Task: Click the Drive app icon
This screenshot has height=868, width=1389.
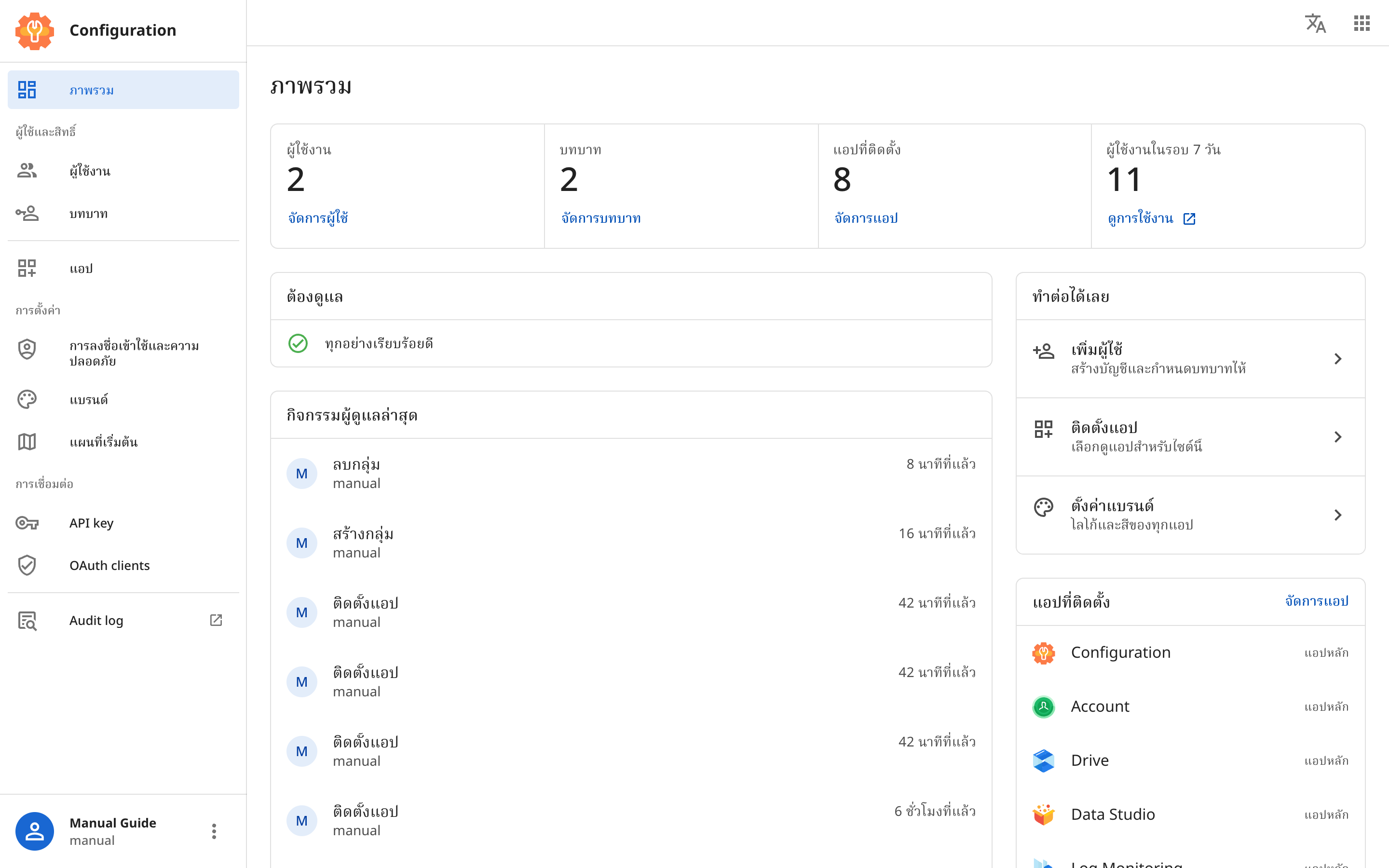Action: coord(1044,760)
